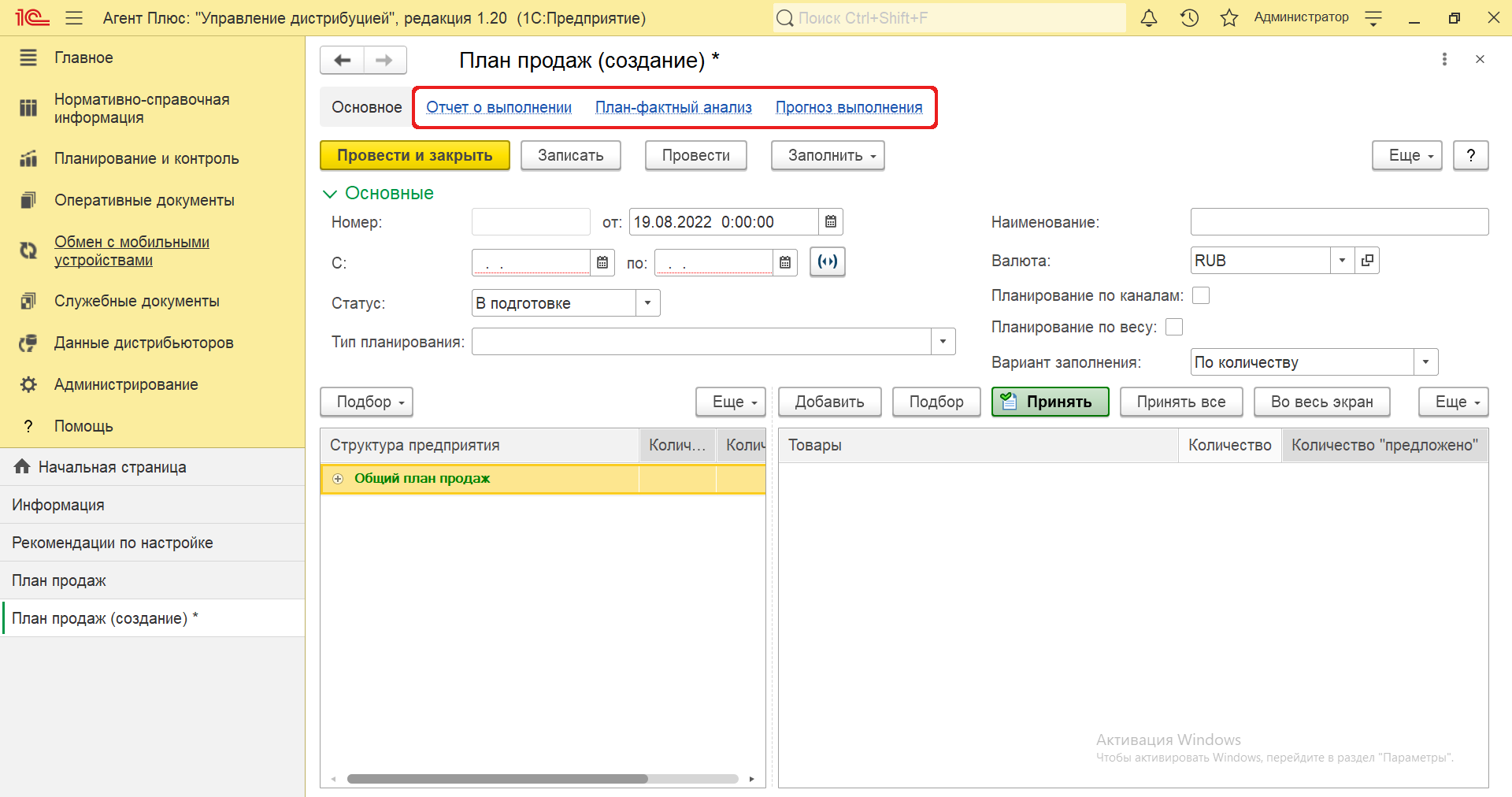Enable Планирование по каналам checkbox

click(x=1201, y=295)
